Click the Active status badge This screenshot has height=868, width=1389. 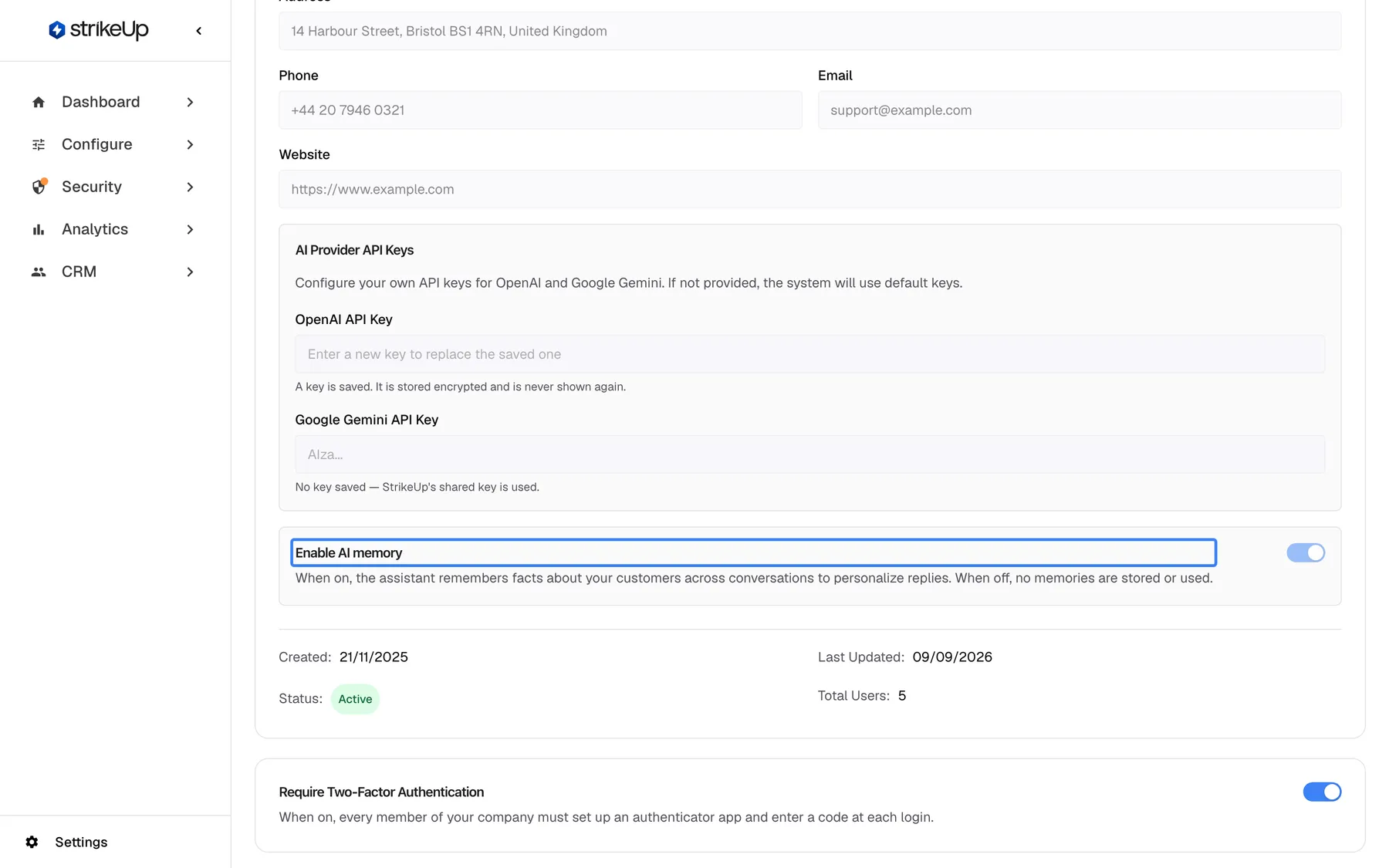[x=355, y=699]
